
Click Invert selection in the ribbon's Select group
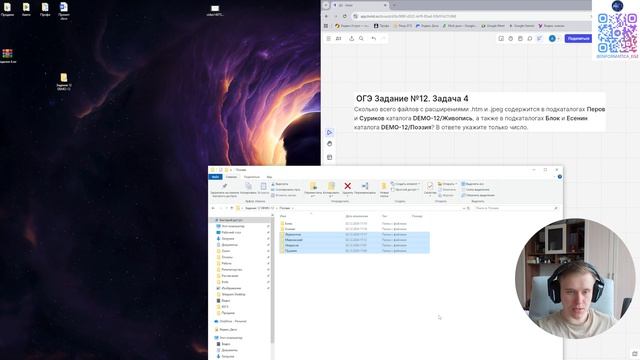[478, 195]
